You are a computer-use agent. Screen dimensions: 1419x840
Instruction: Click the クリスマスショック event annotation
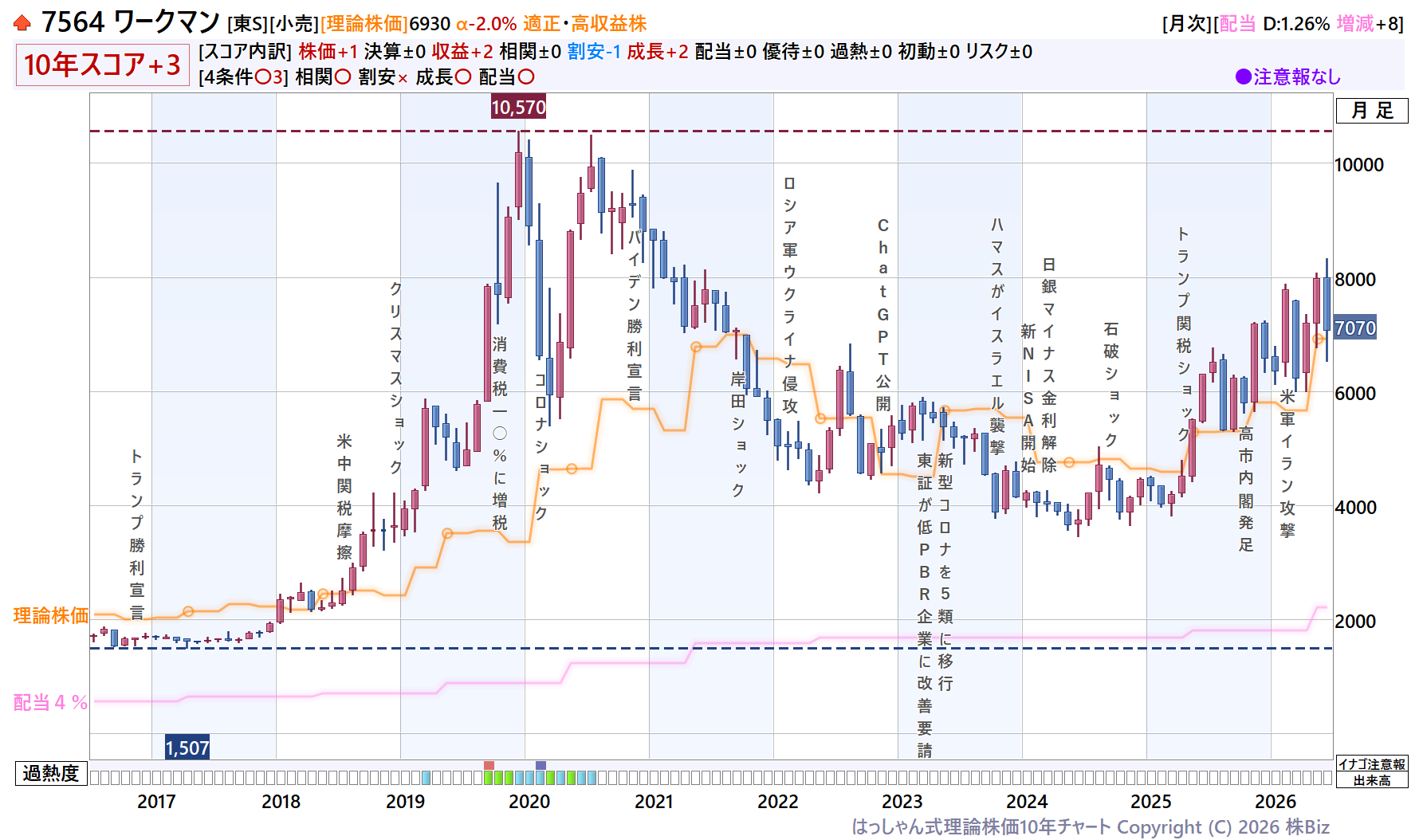click(396, 378)
